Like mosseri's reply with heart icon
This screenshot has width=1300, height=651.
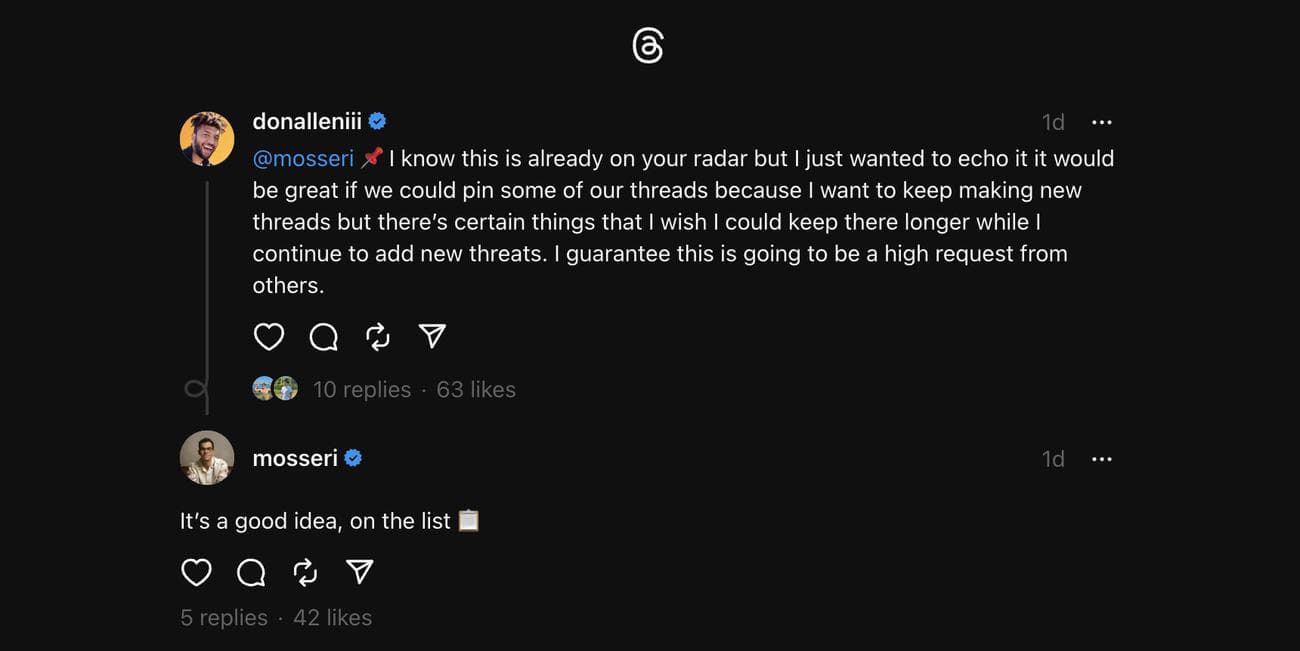tap(196, 572)
